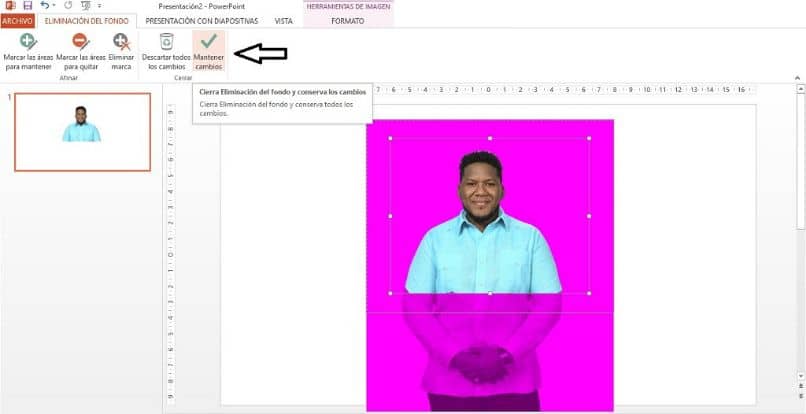Click the Redo/repeat icon
This screenshot has height=414, width=806.
coord(68,6)
